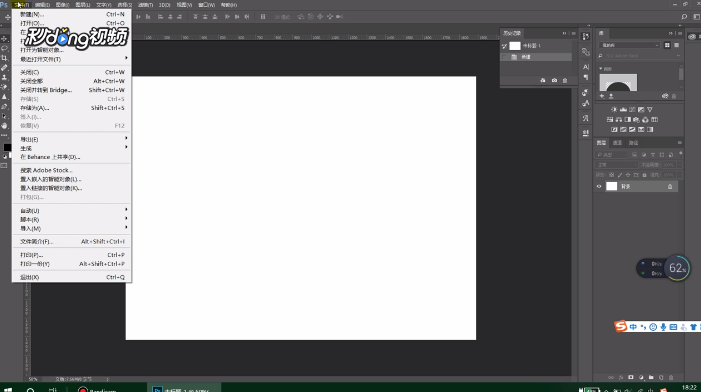Click the search icon at top right
Screen dimensions: 701x392
coord(684,17)
